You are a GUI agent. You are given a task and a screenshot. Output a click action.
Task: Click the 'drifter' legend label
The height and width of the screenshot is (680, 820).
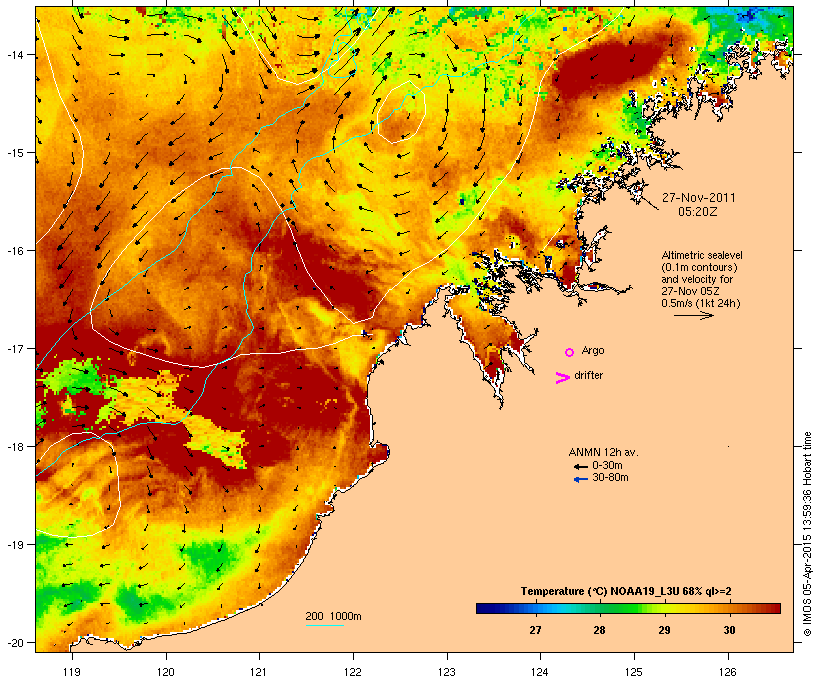coord(588,375)
